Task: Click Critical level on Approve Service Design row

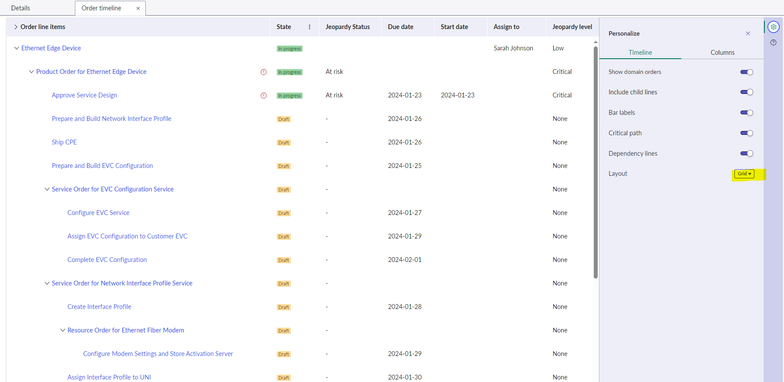Action: pyautogui.click(x=562, y=95)
